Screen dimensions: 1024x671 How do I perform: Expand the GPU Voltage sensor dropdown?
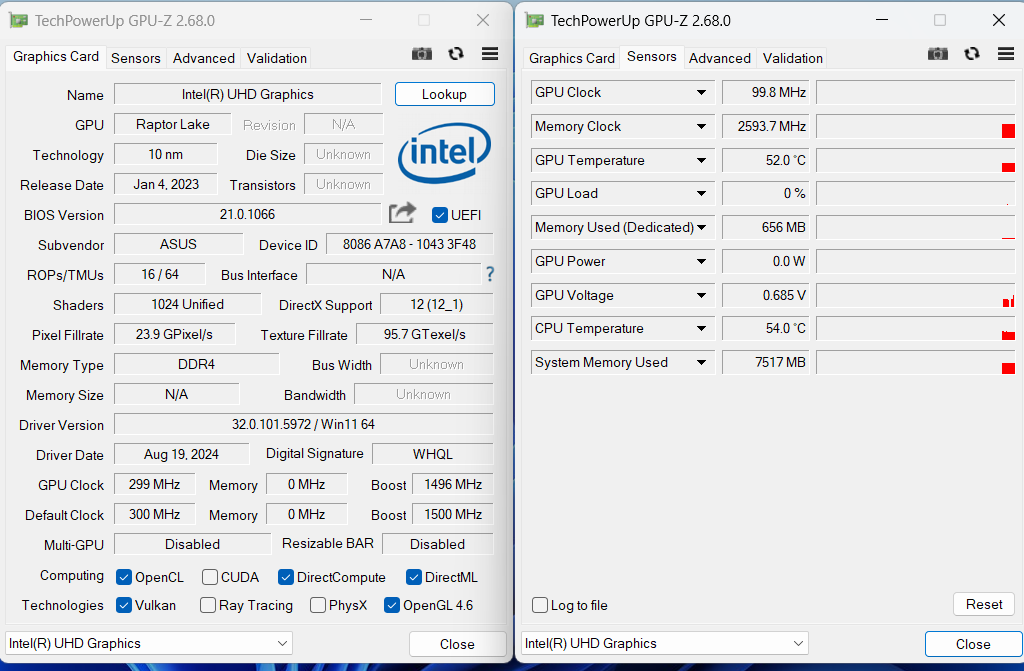pyautogui.click(x=701, y=295)
